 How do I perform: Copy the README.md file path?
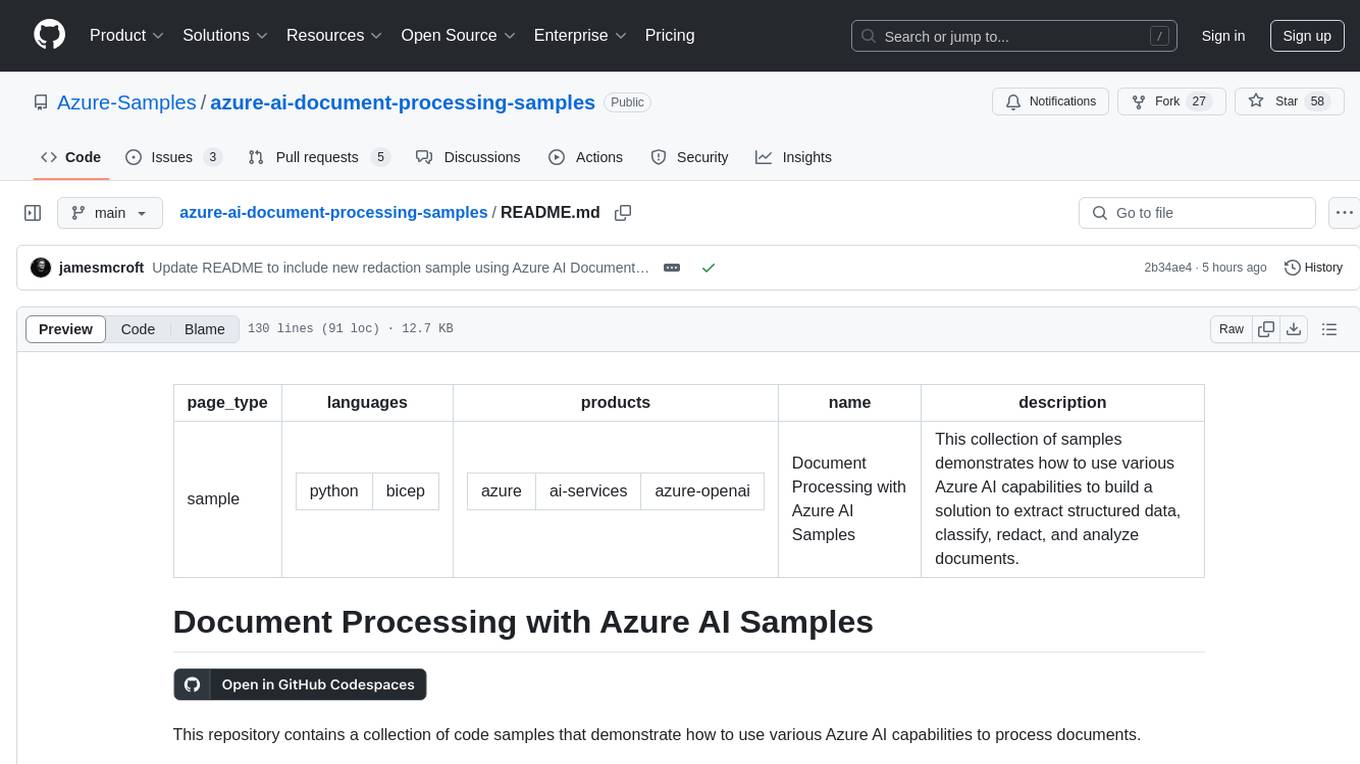point(623,213)
